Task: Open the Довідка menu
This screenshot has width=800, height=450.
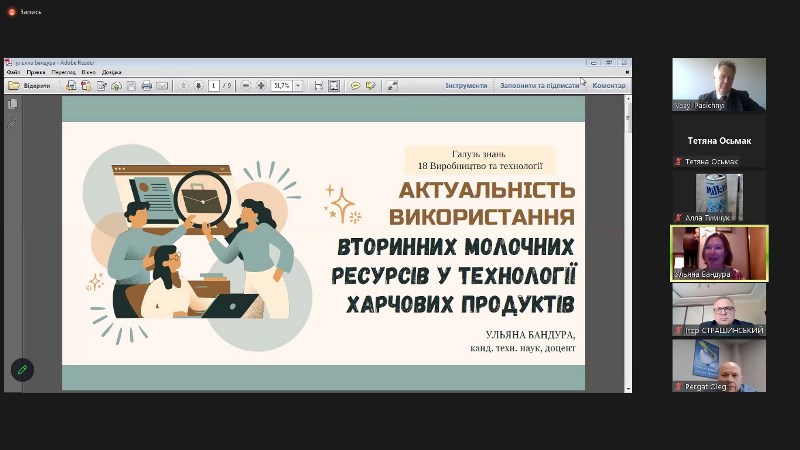Action: pyautogui.click(x=111, y=72)
